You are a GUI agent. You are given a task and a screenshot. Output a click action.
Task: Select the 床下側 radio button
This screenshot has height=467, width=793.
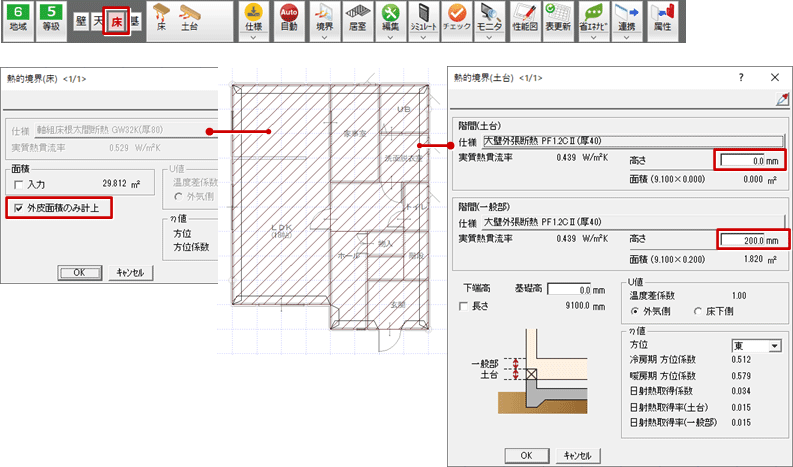click(699, 309)
